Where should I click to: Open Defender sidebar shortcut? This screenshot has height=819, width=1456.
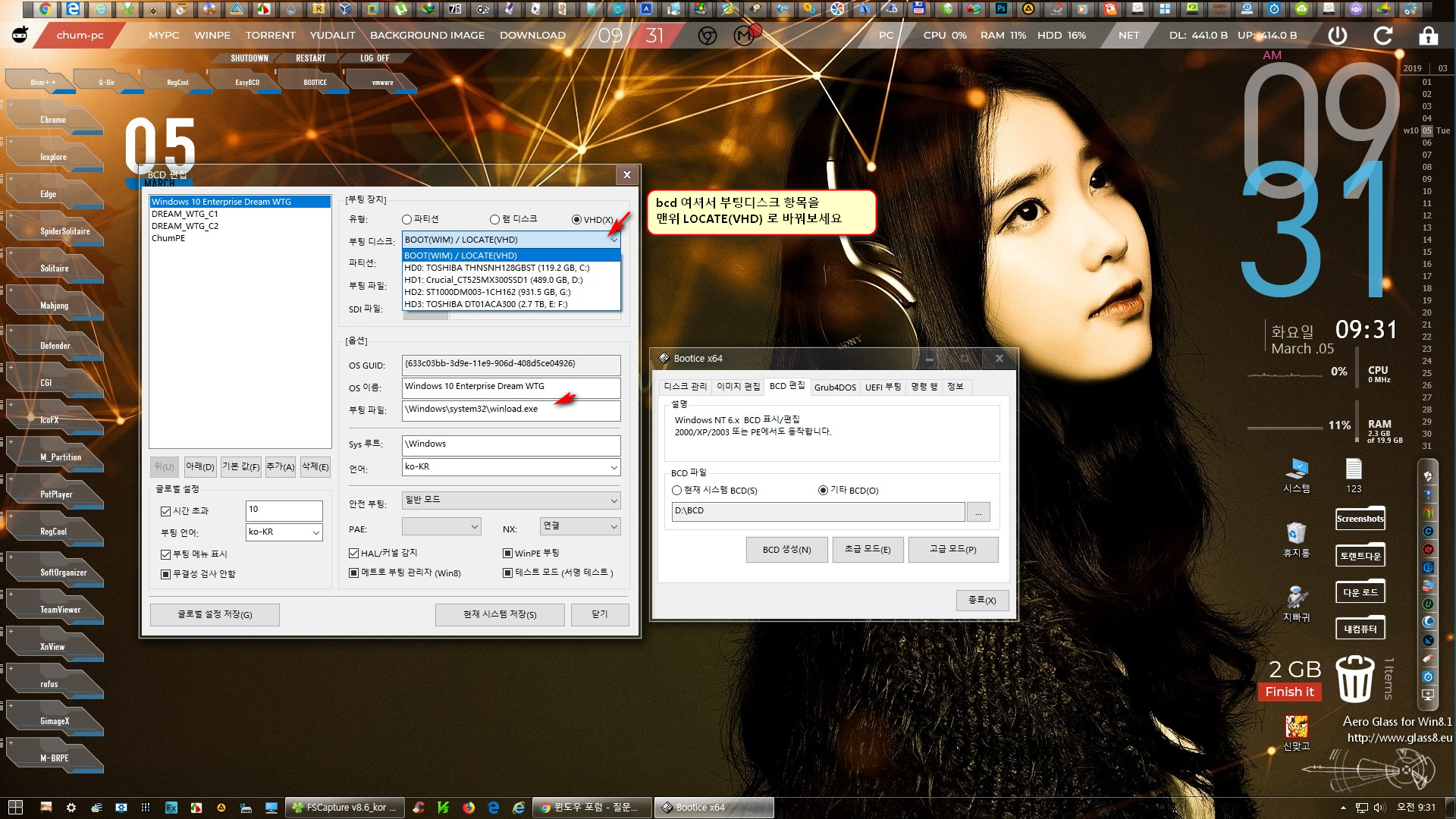tap(55, 346)
